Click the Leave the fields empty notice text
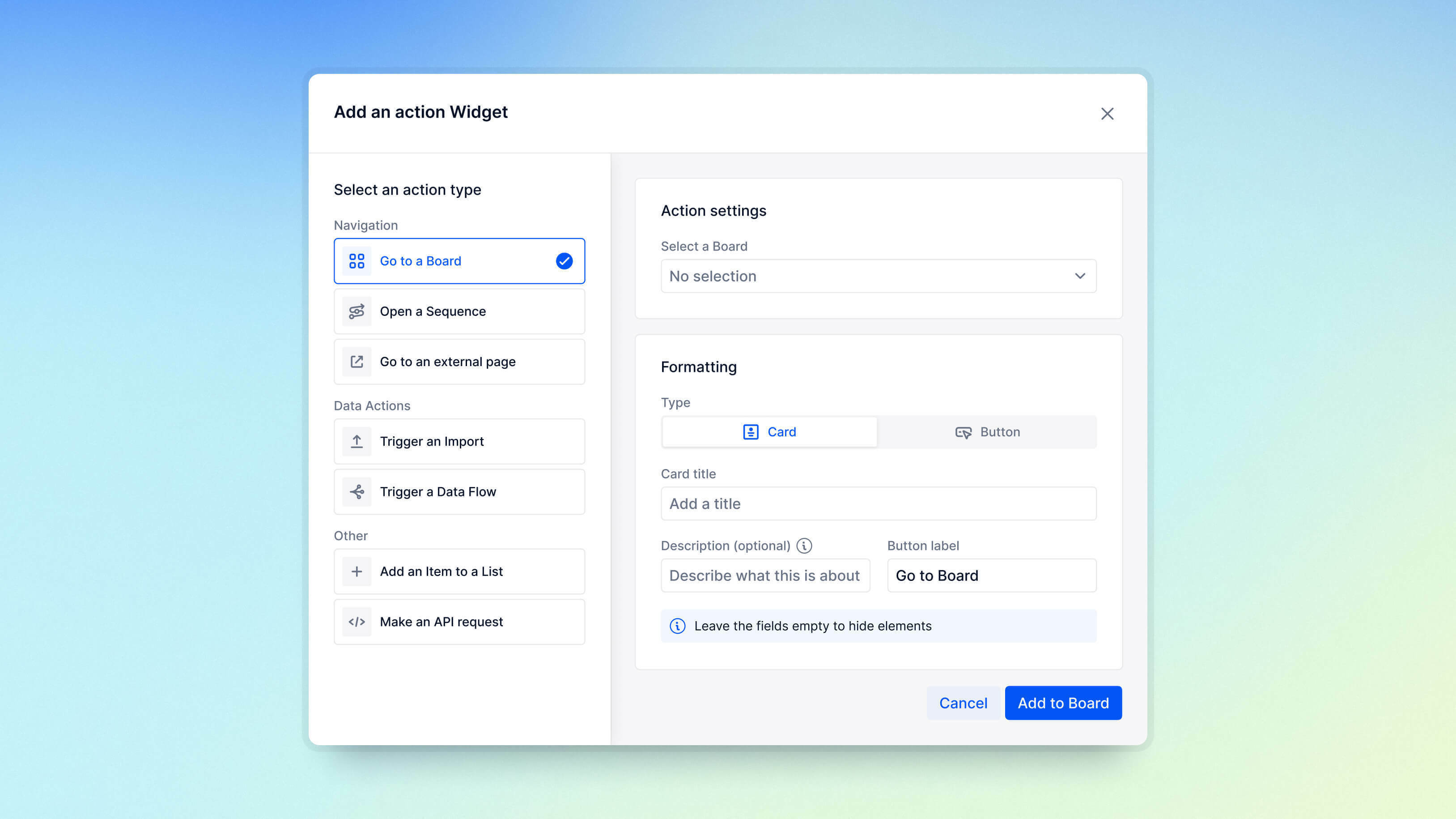 pos(812,626)
